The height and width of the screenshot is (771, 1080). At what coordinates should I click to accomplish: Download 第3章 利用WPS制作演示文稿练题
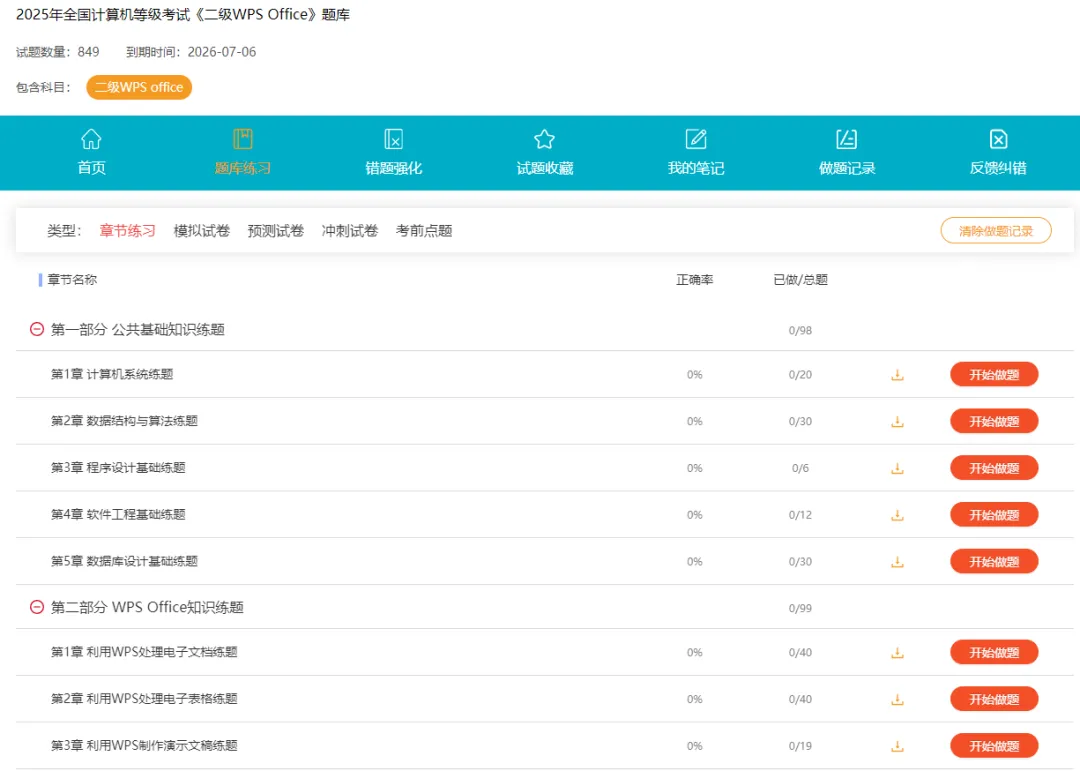pos(897,746)
